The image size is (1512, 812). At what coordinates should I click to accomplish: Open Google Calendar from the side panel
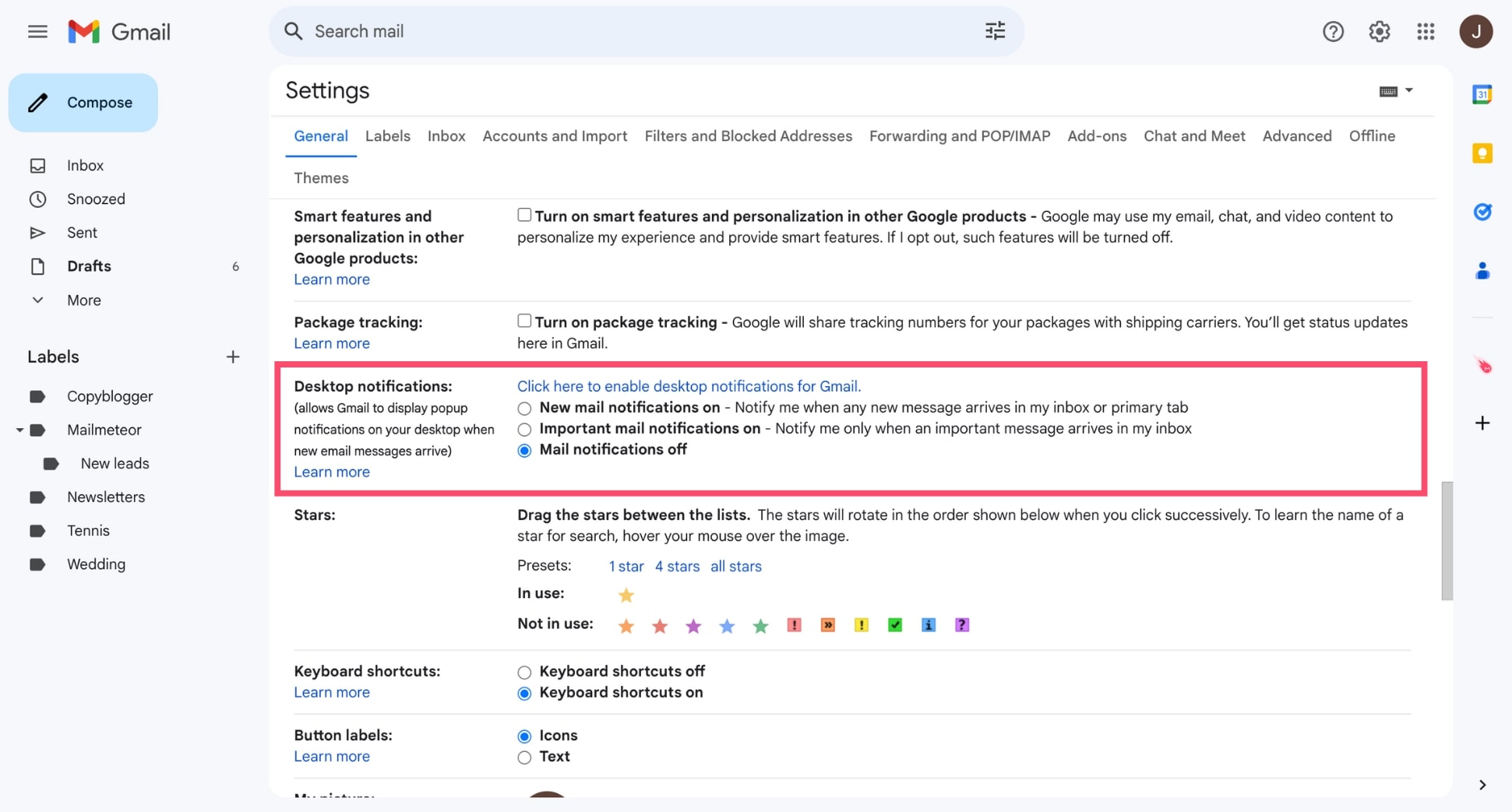tap(1482, 93)
